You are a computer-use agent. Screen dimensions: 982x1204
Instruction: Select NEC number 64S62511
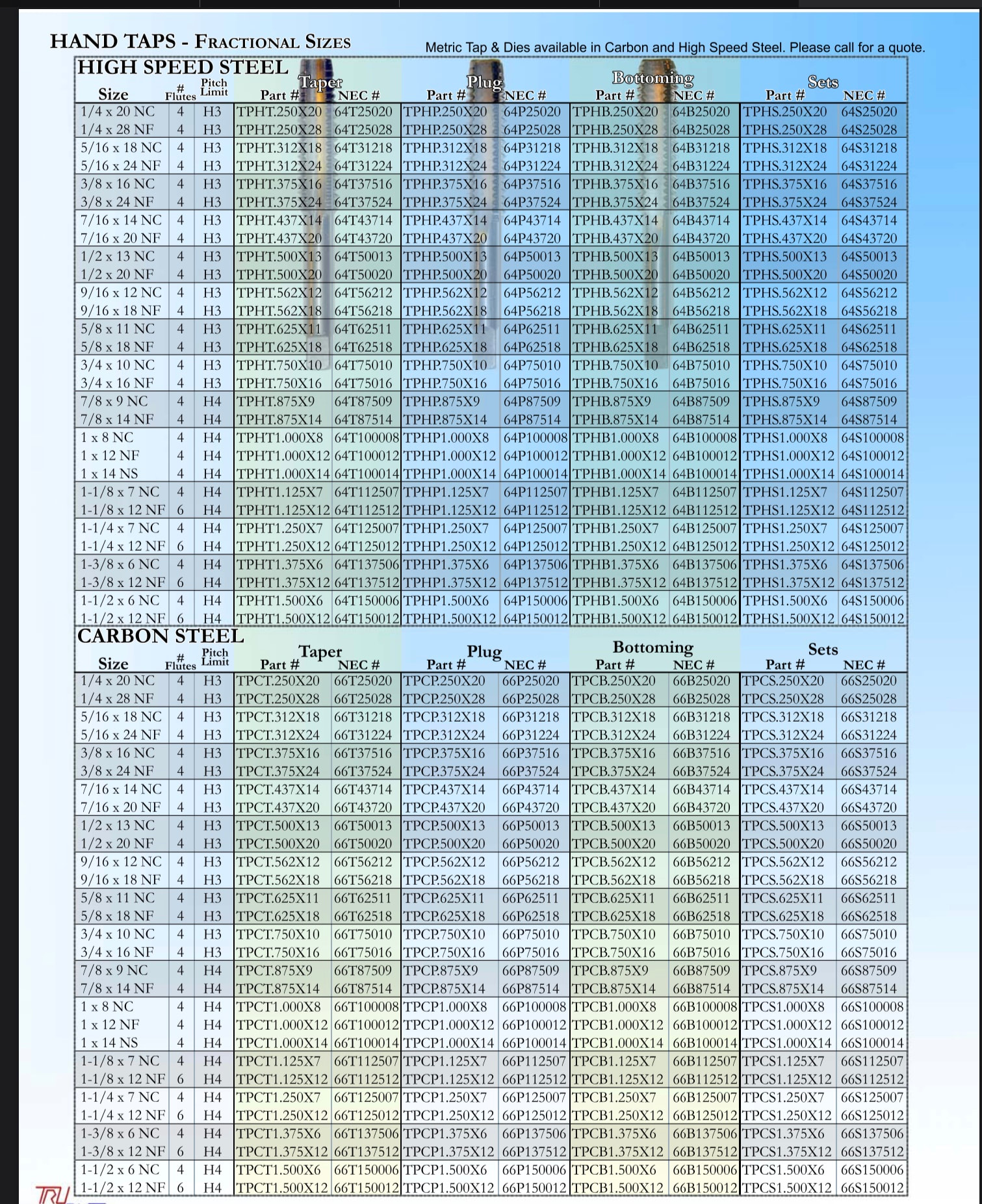[x=869, y=329]
